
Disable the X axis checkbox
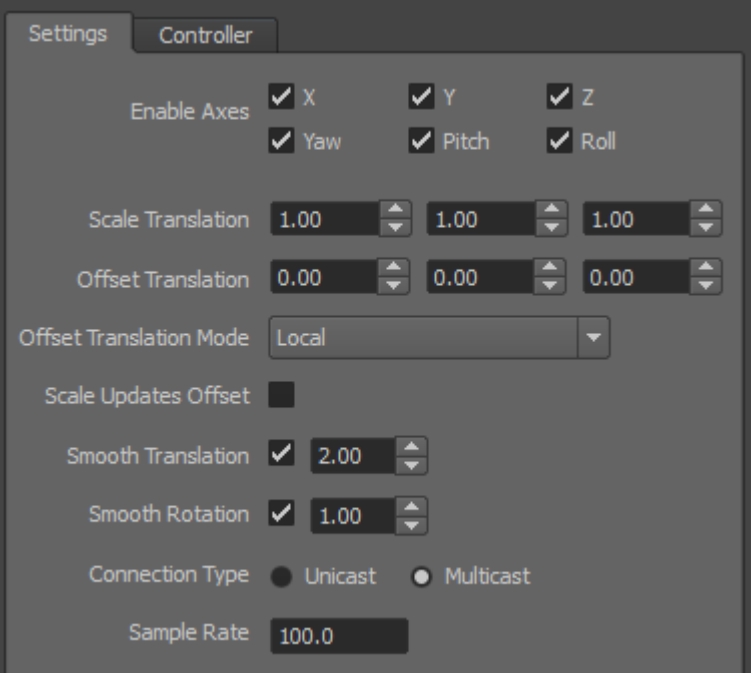(281, 98)
